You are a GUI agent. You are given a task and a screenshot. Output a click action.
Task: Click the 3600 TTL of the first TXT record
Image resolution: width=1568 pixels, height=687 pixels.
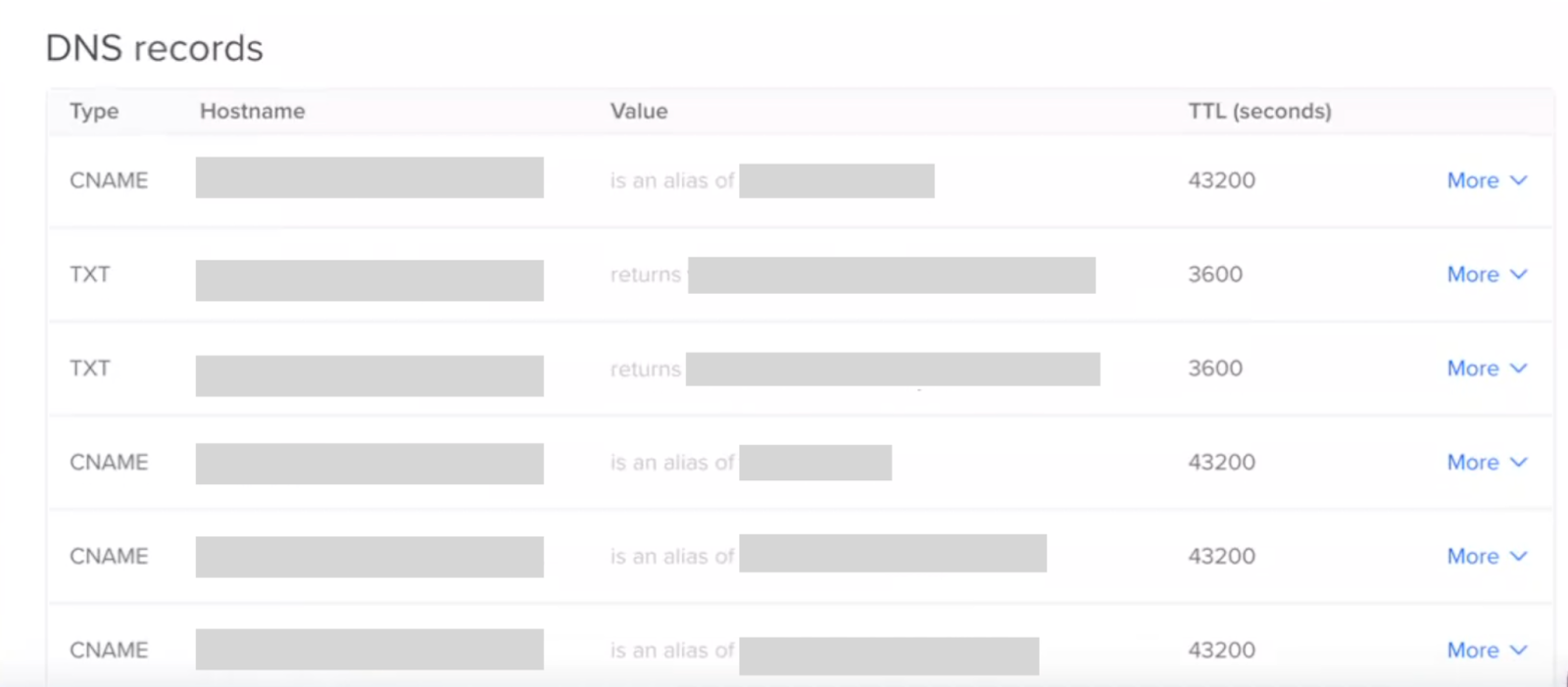1215,274
